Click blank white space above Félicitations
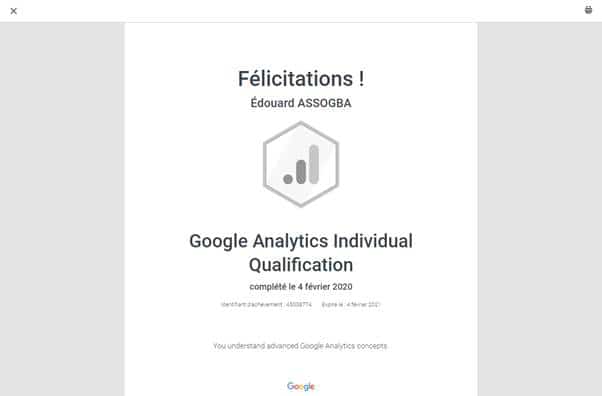Viewport: 602px width, 396px height. click(301, 44)
